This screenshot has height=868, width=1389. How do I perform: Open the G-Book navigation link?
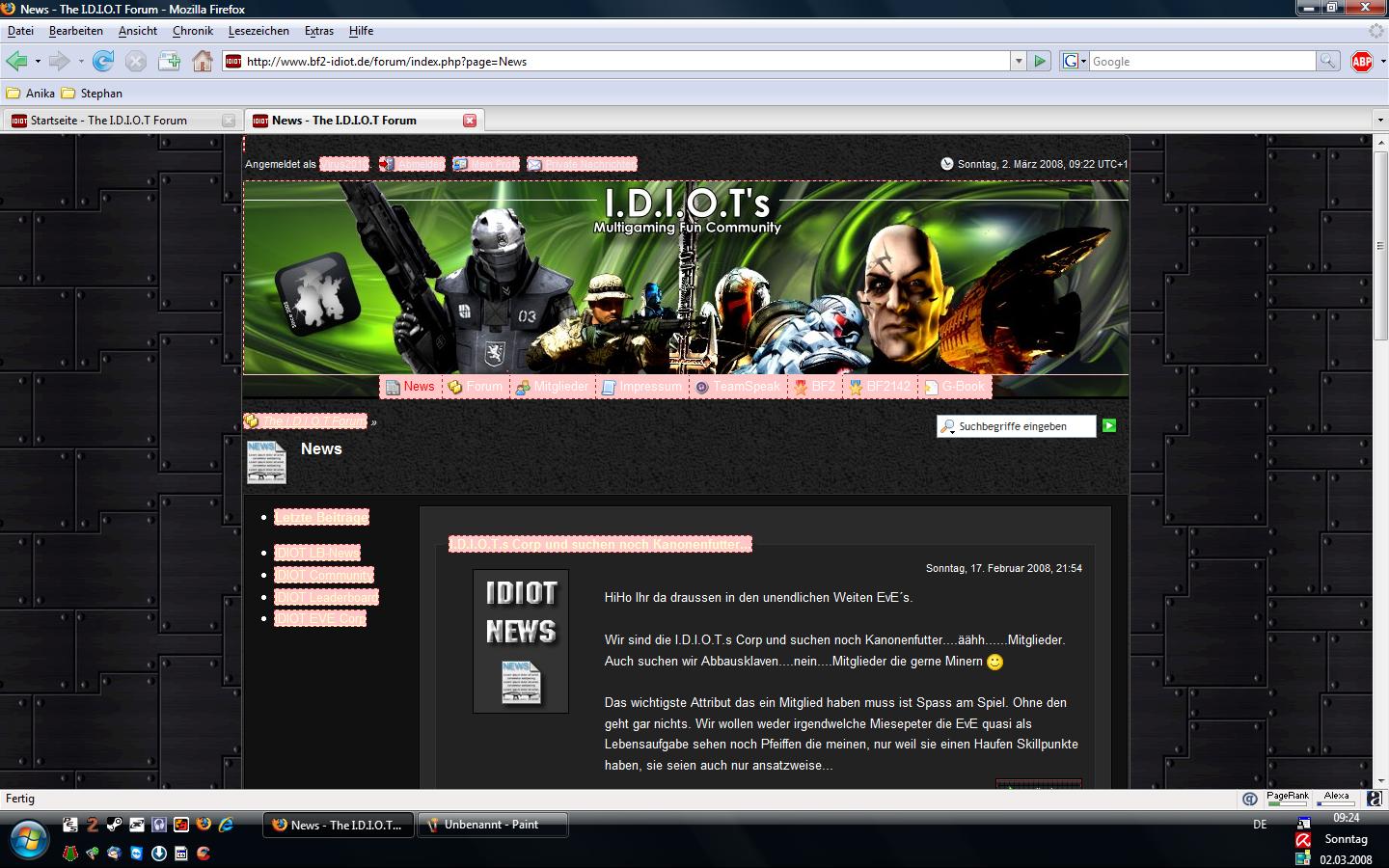(955, 387)
